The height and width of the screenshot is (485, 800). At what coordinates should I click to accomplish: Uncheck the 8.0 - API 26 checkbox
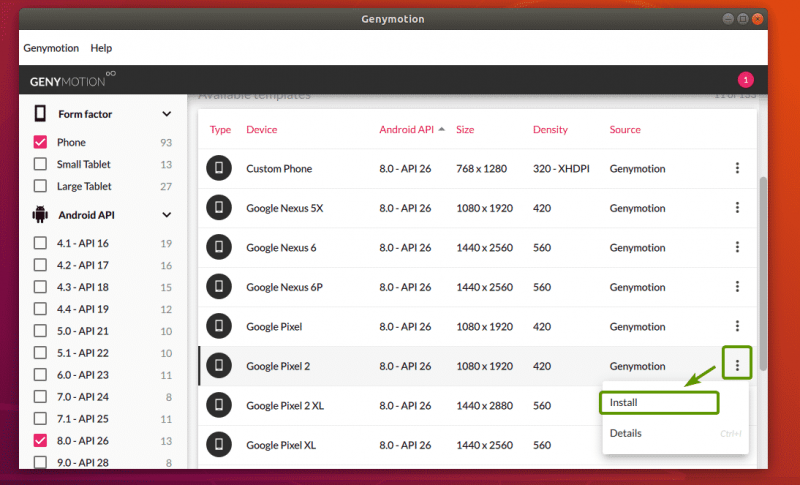coord(40,440)
